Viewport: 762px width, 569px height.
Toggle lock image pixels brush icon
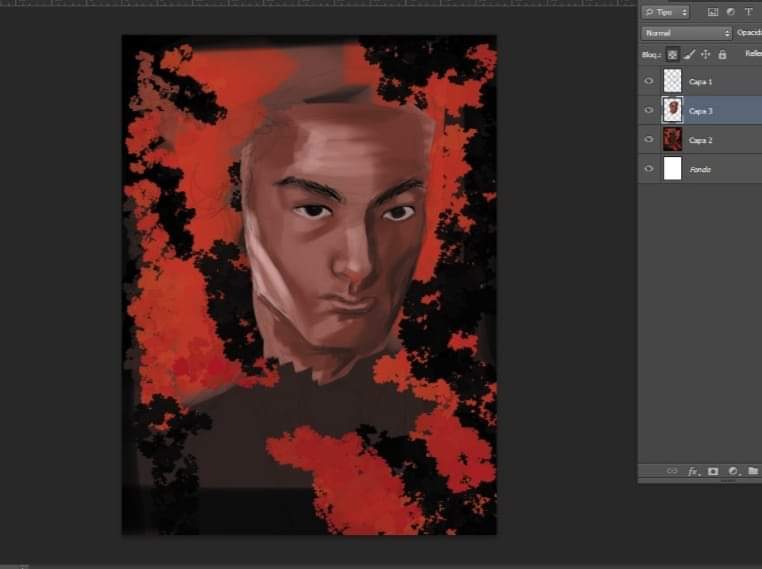pos(689,54)
